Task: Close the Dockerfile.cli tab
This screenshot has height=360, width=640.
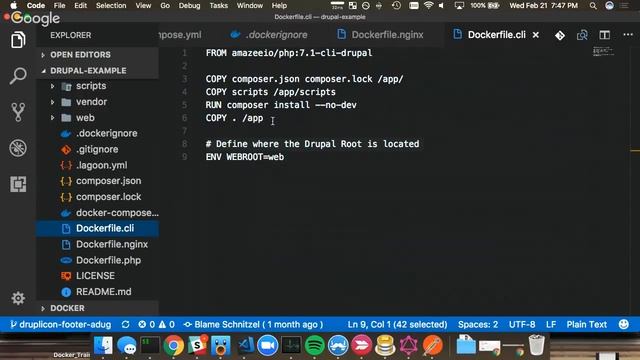Action: point(536,35)
